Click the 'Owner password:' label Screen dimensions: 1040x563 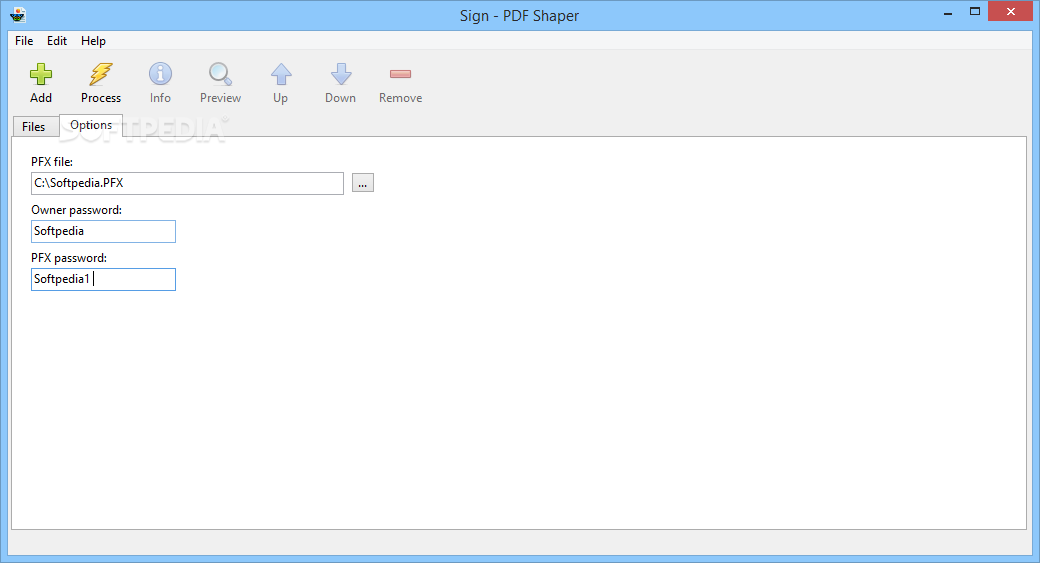pos(76,210)
